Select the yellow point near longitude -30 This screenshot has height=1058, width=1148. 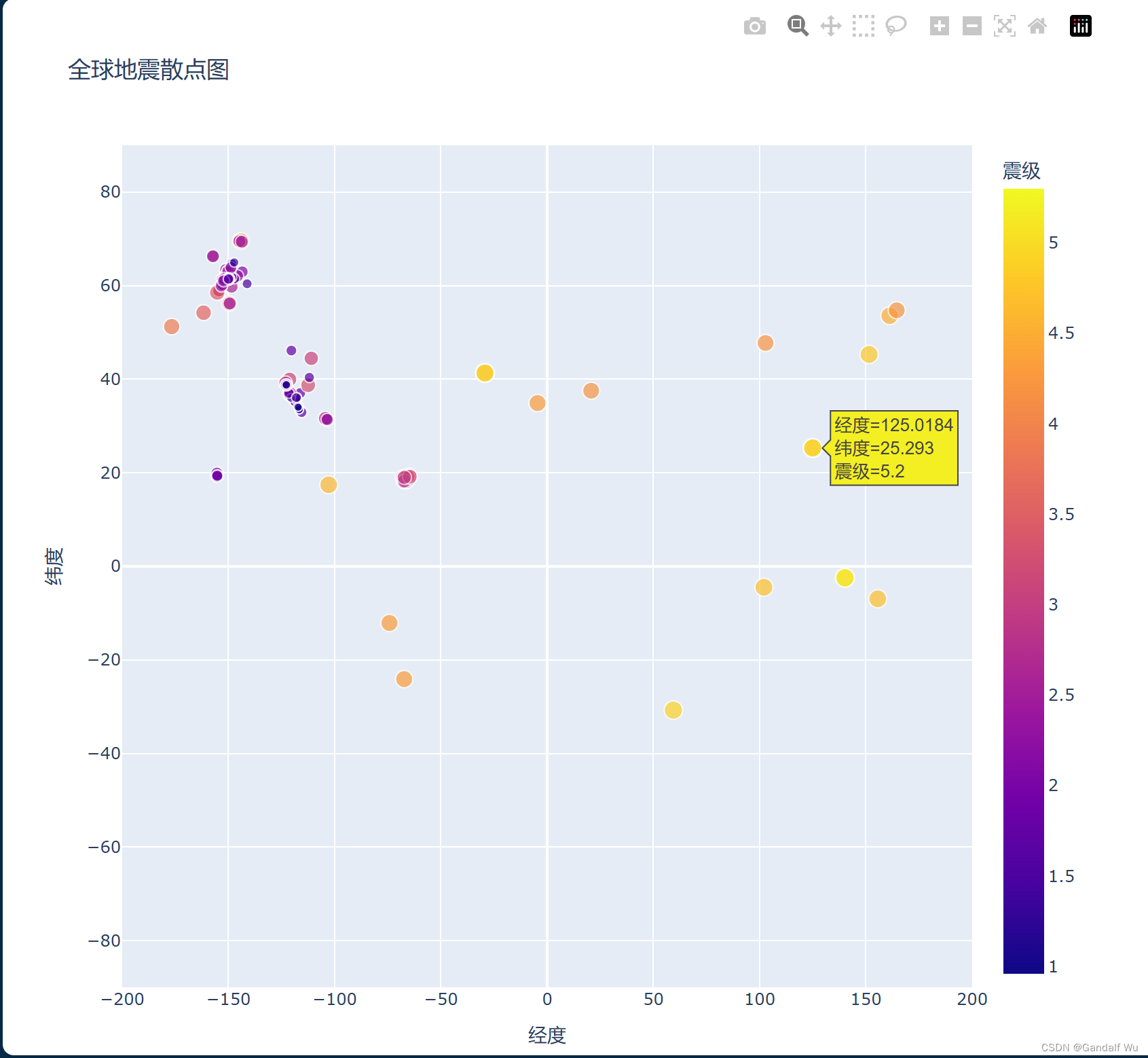click(x=485, y=371)
